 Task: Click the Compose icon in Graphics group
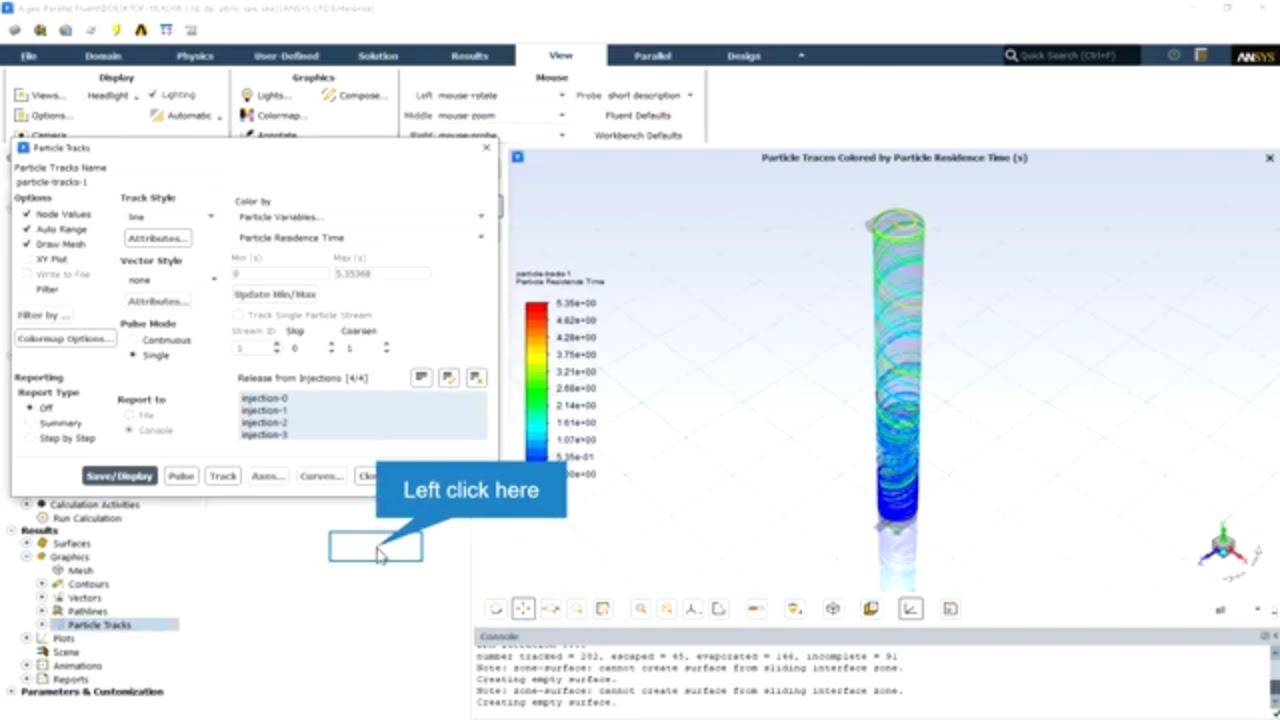point(329,95)
